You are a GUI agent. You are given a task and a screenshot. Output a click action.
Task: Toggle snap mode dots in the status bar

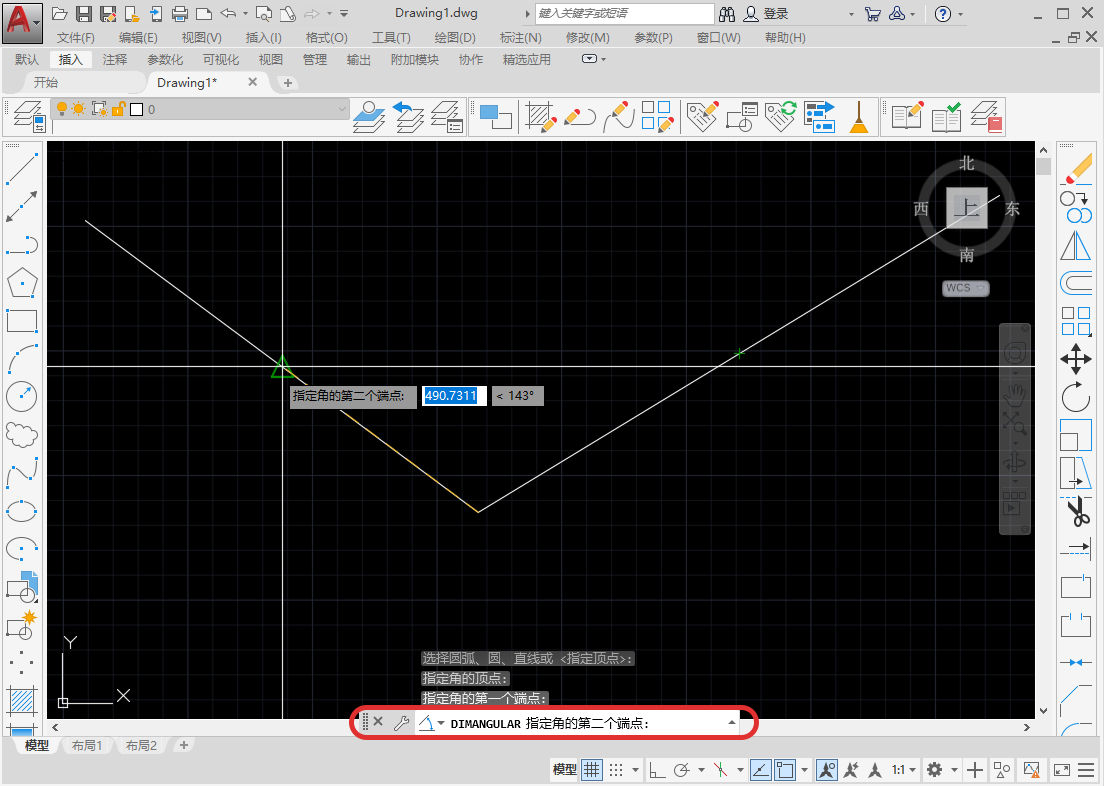pos(616,769)
